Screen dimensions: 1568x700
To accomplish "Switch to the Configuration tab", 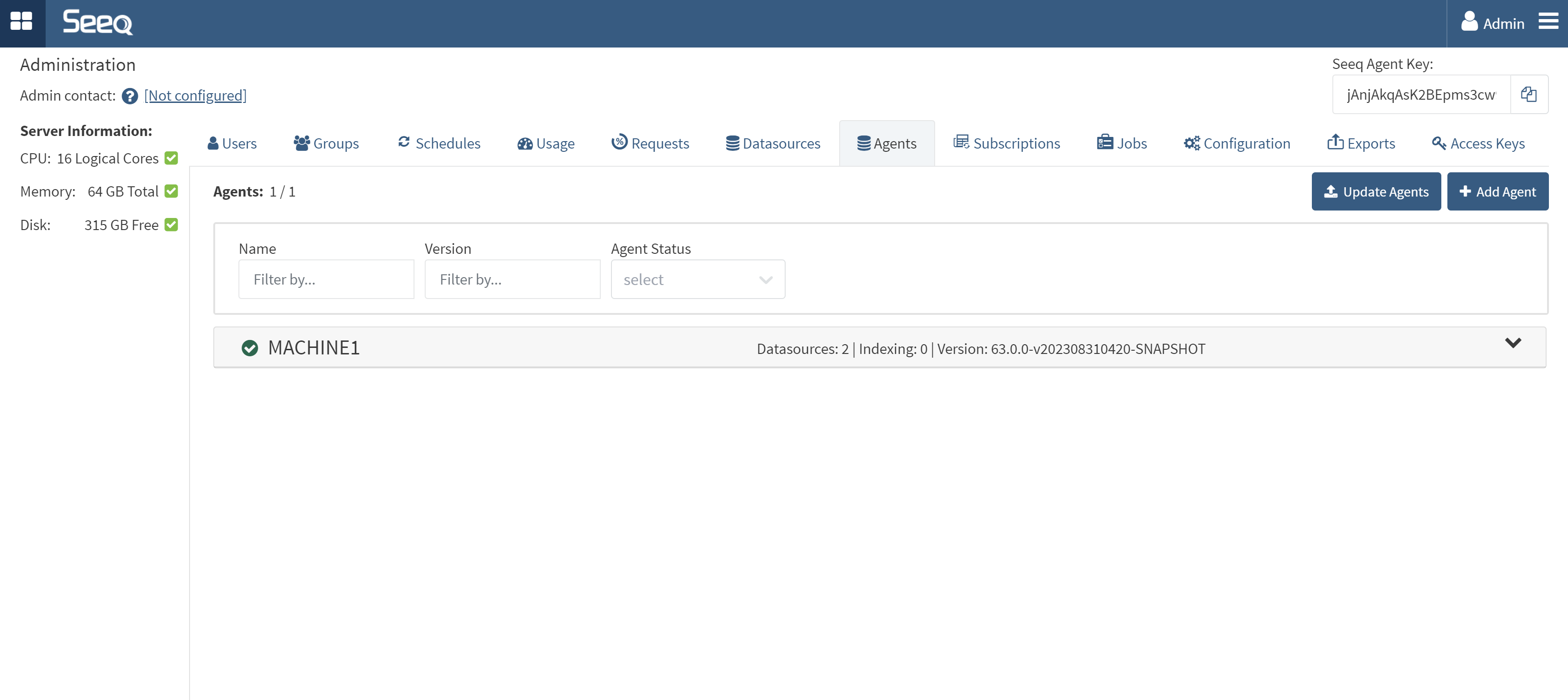I will tap(1236, 143).
